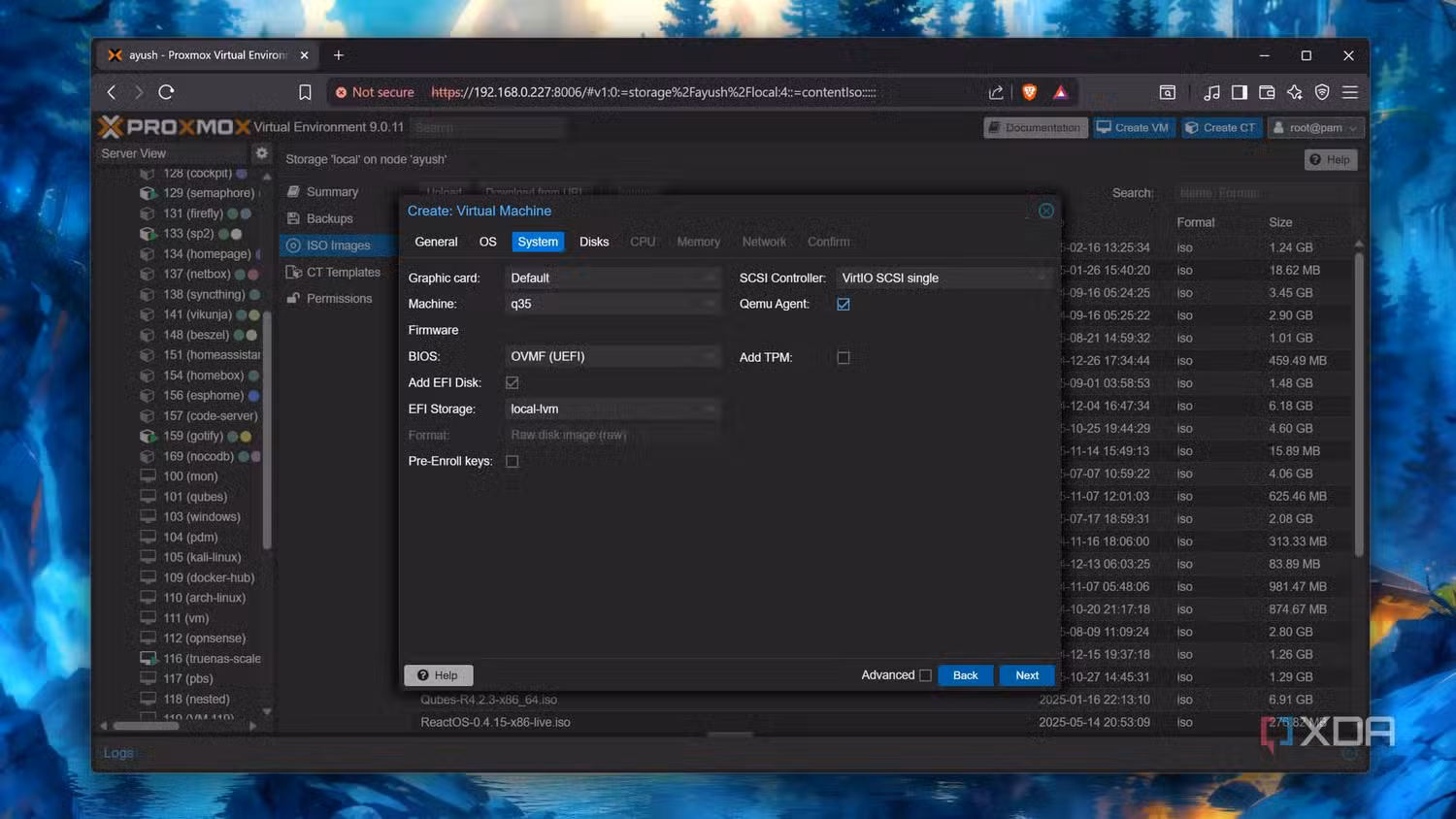Screen dimensions: 1456x819
Task: Reload the page with the browser refresh icon
Action: point(166,92)
